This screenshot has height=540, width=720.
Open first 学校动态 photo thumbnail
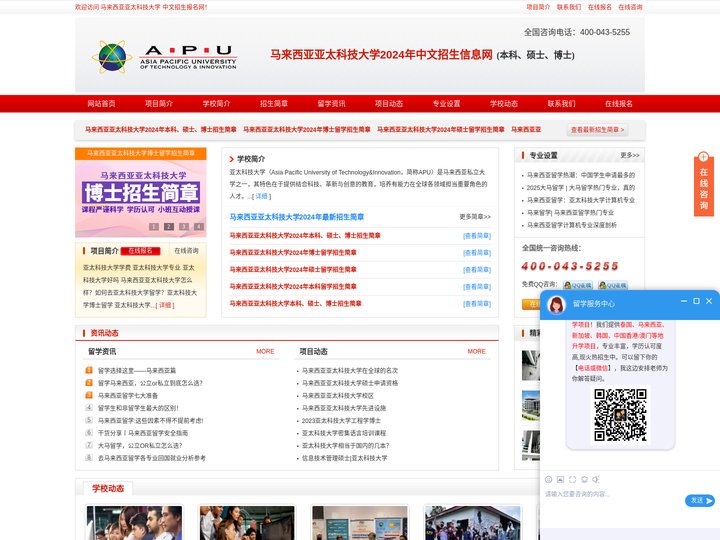click(134, 523)
